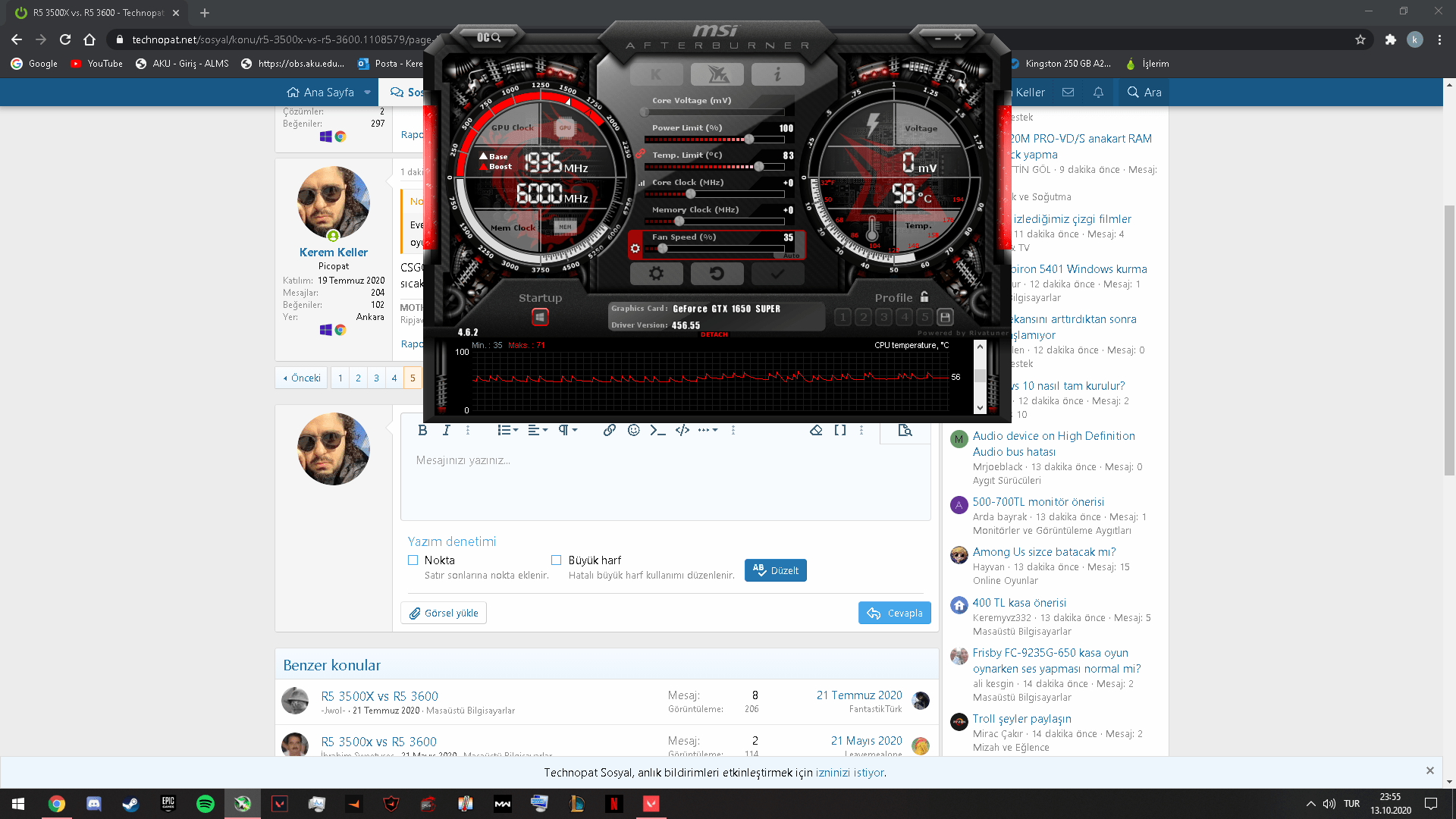
Task: Click the reset-to-defaults arrow button
Action: [x=717, y=274]
